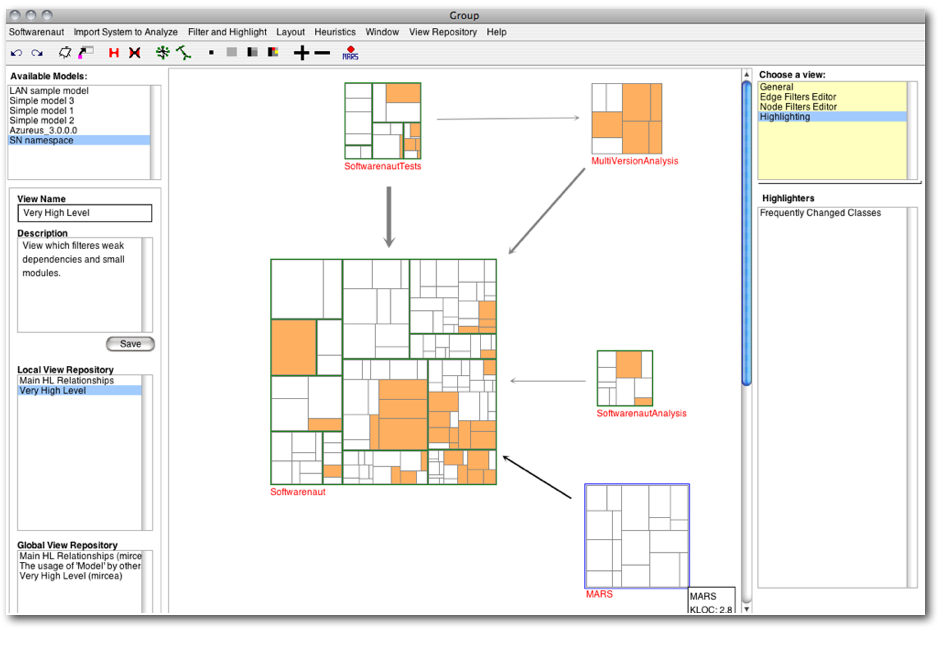This screenshot has height=649, width=940.
Task: Open the View Repository menu
Action: pos(442,32)
